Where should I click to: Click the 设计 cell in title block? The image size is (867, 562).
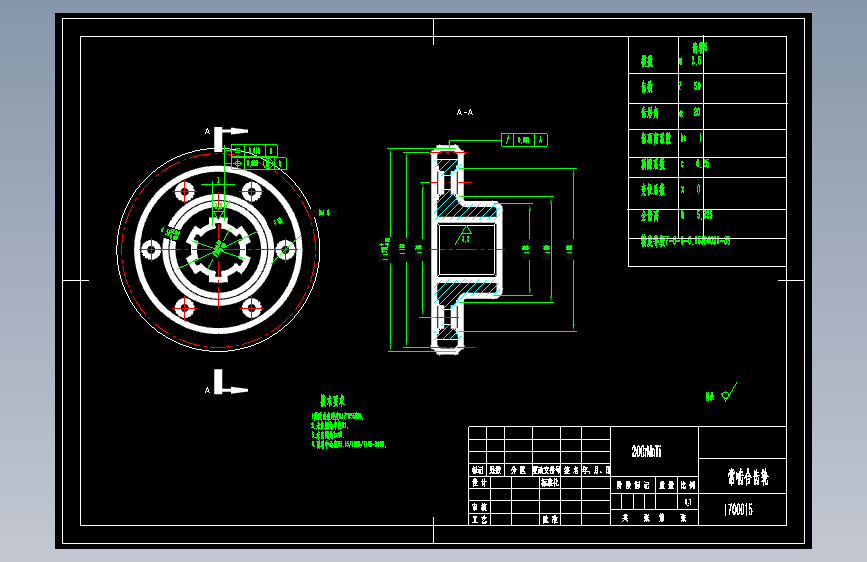479,482
